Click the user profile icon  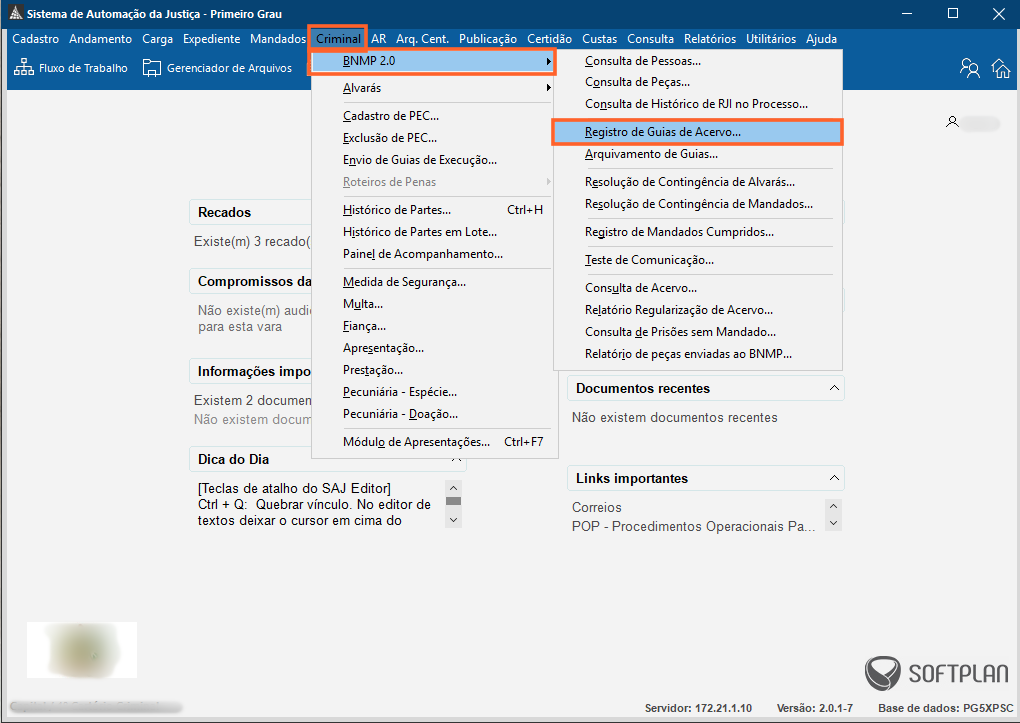point(952,122)
